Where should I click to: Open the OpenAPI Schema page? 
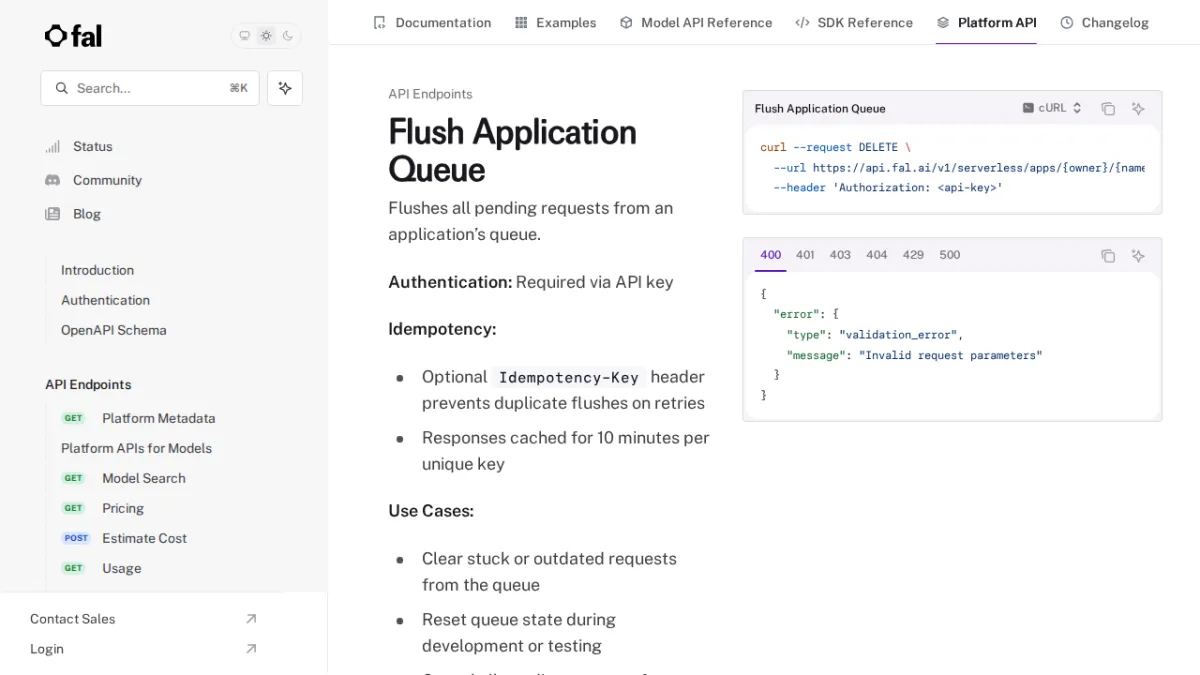point(113,330)
